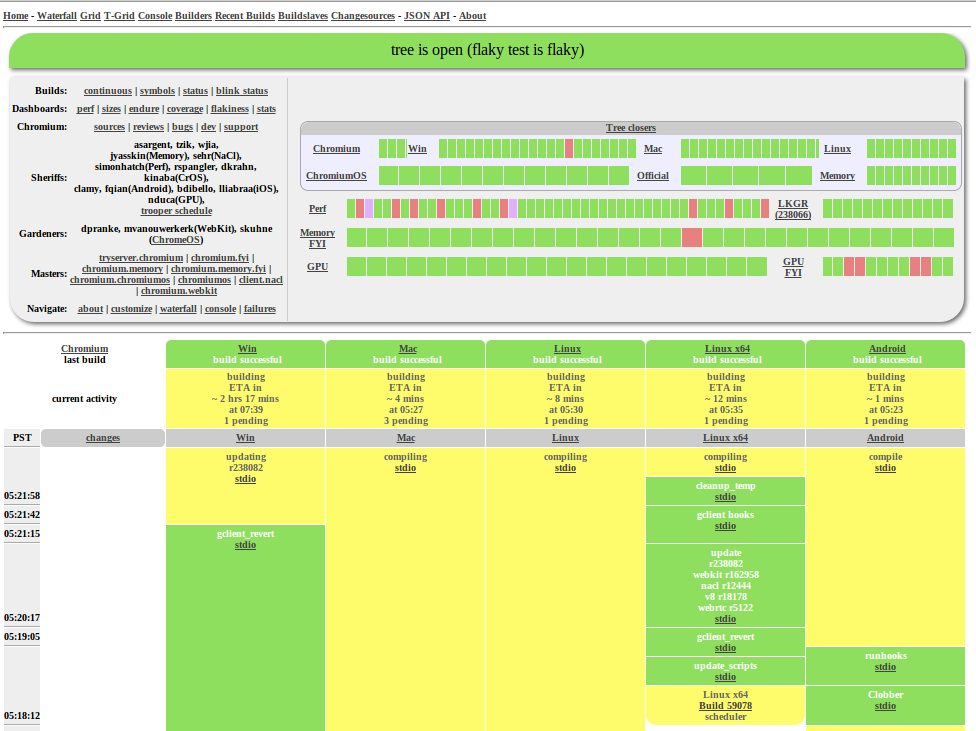Open the endure dashboard link
Screen dimensions: 976x731
click(144, 109)
